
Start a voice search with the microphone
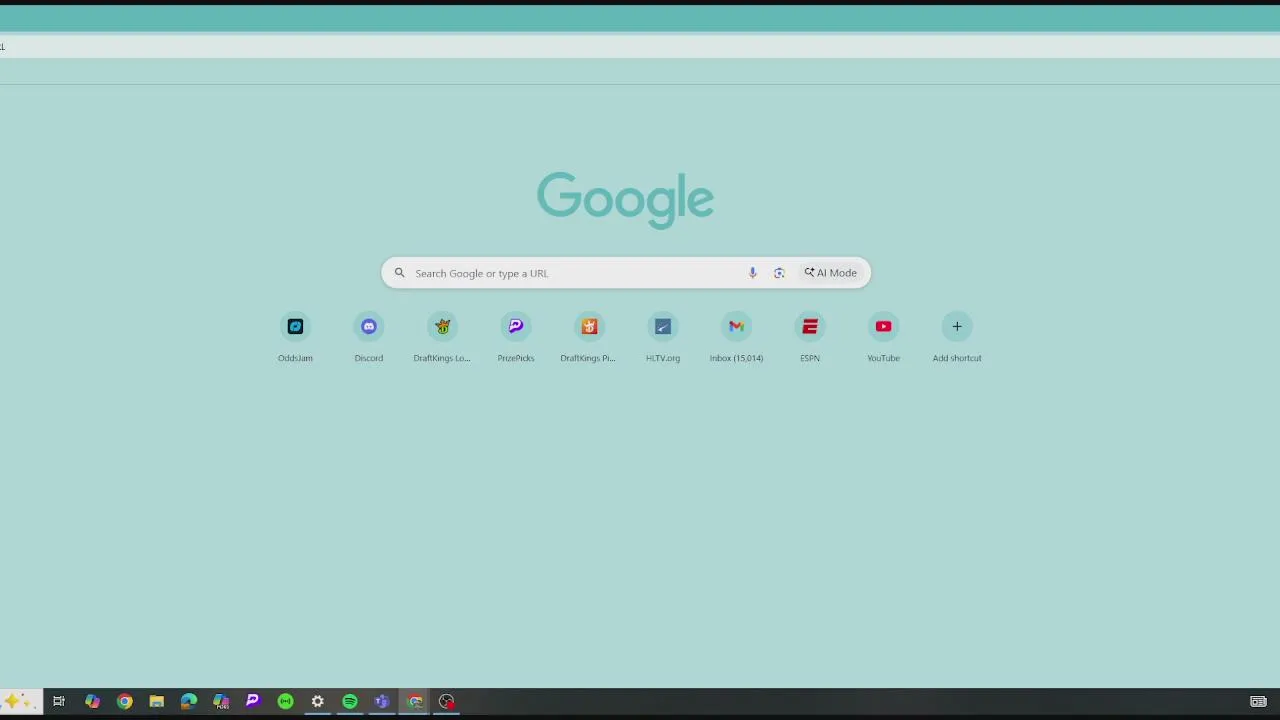753,273
